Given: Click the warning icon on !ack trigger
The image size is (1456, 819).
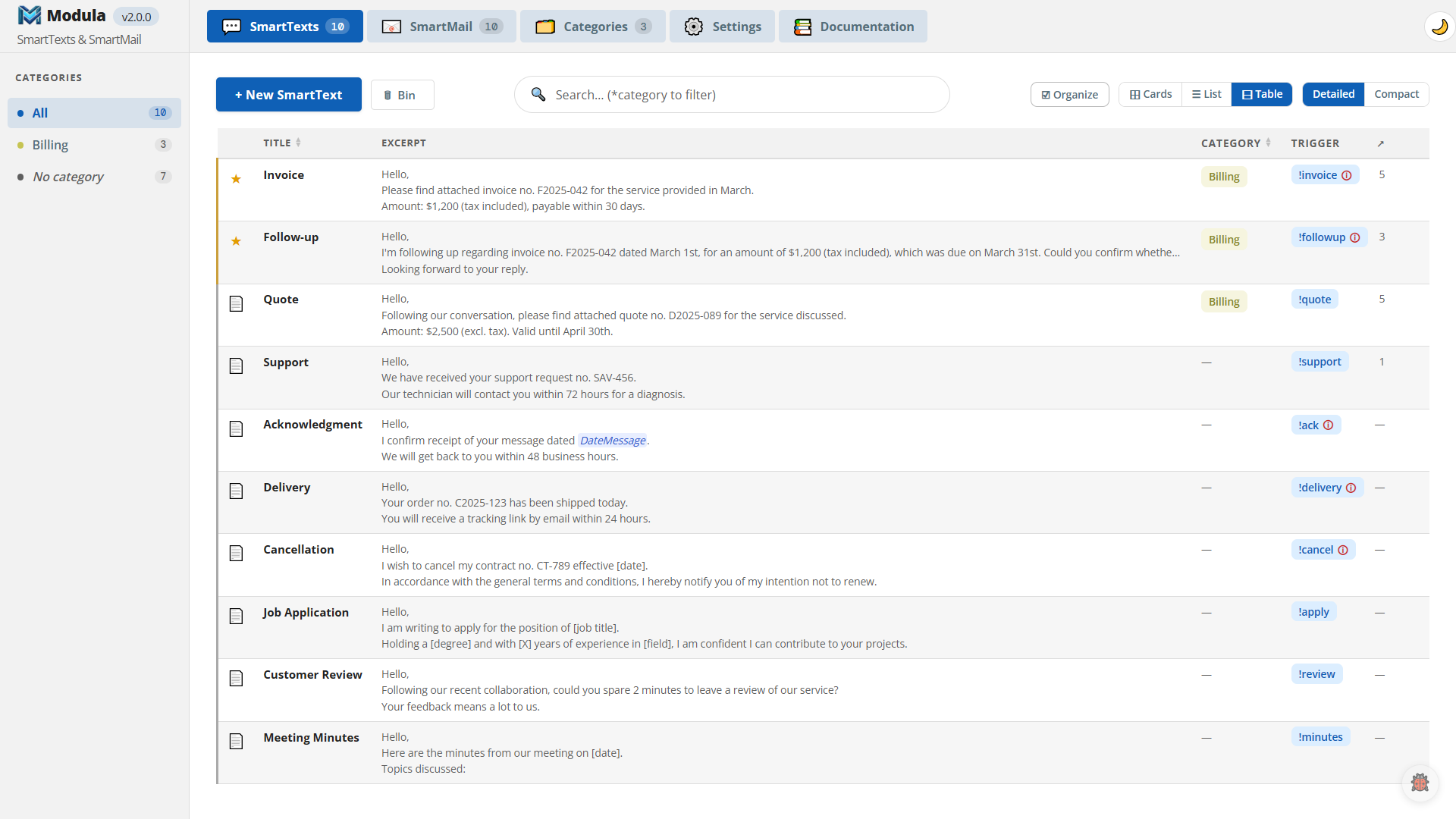Looking at the screenshot, I should pos(1328,425).
